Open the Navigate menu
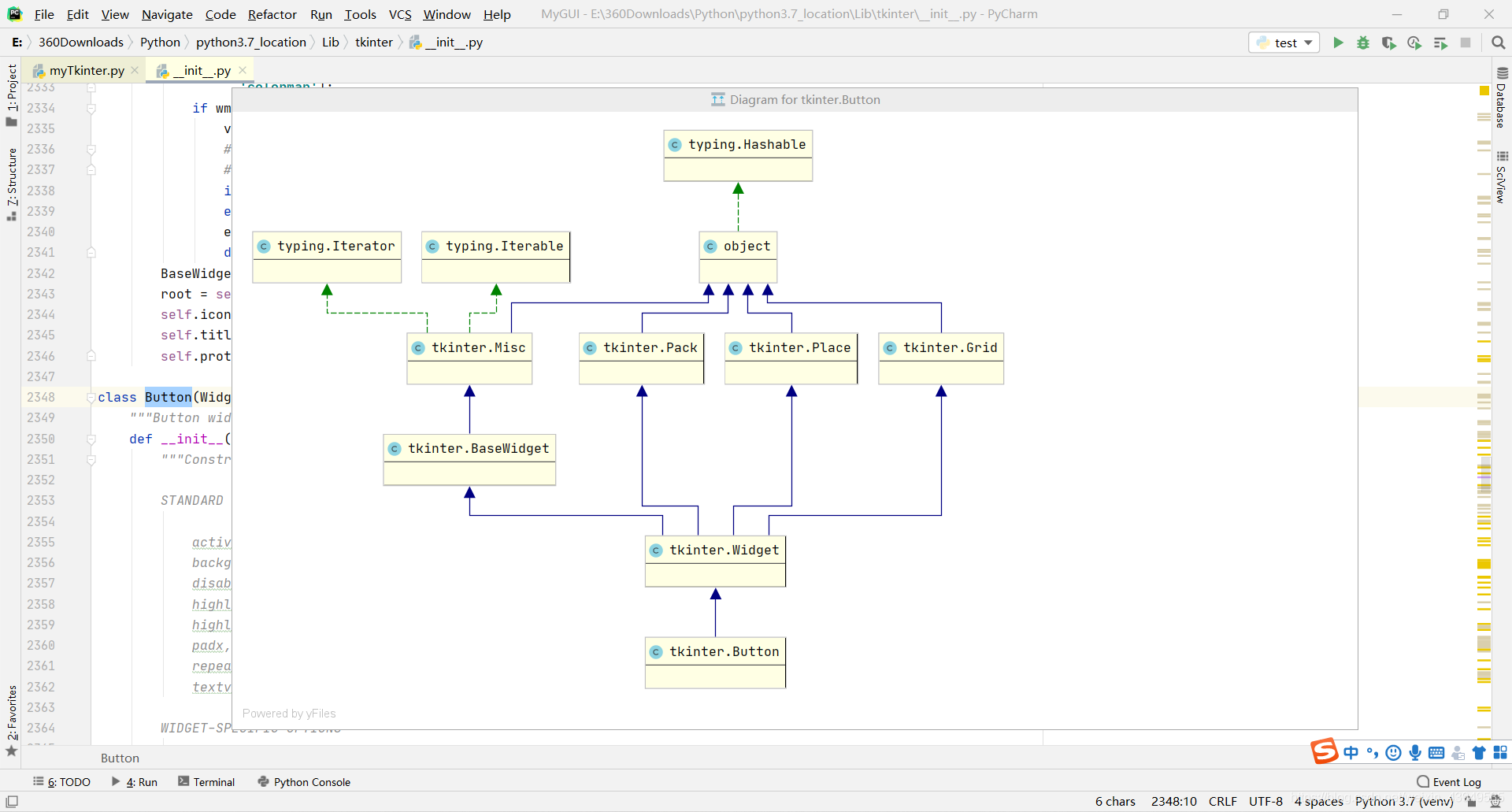This screenshot has height=812, width=1512. point(167,14)
